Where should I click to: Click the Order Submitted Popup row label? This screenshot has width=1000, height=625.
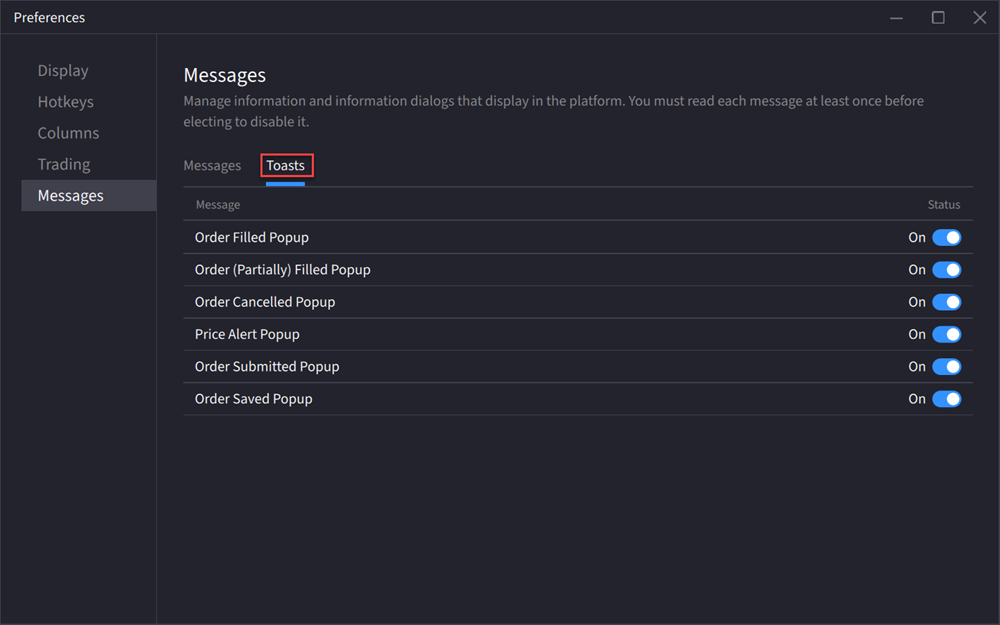click(267, 367)
